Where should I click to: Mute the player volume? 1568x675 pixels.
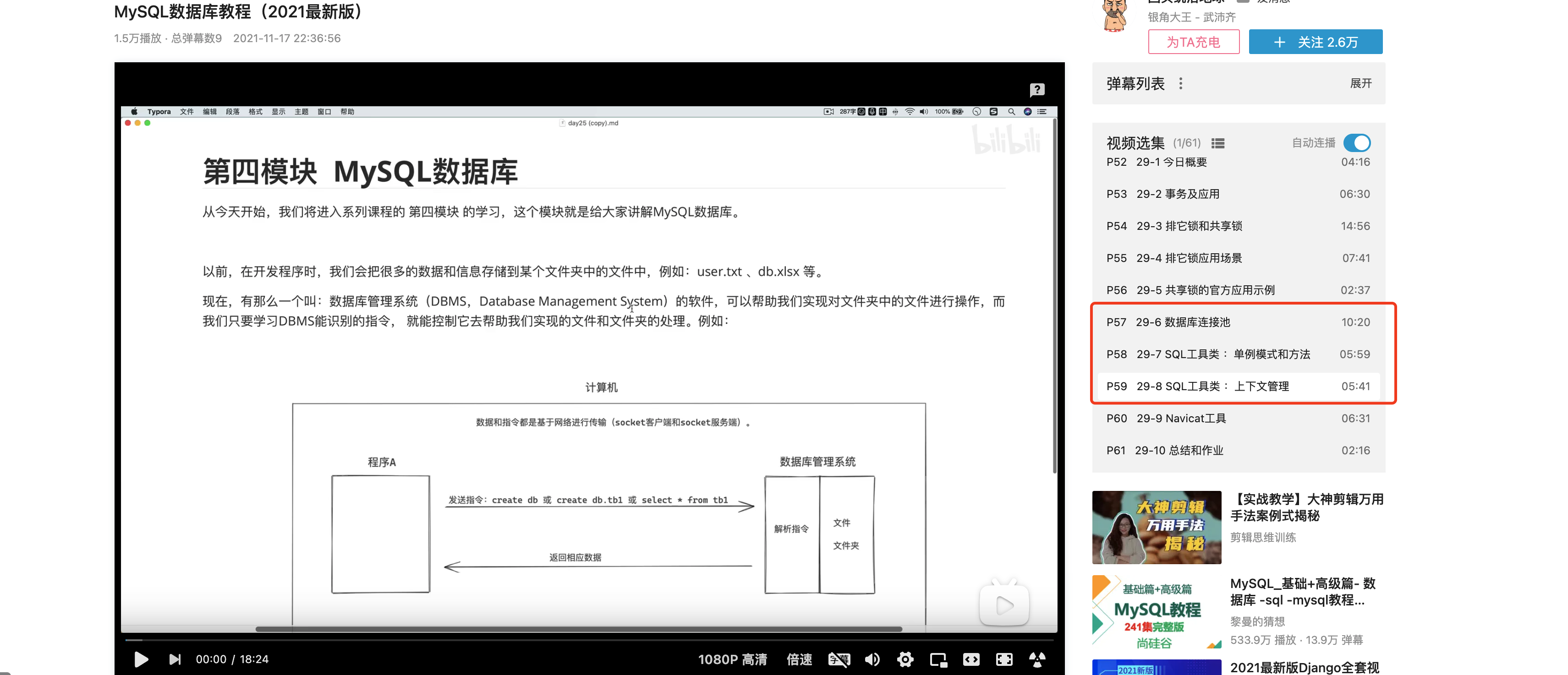tap(872, 659)
